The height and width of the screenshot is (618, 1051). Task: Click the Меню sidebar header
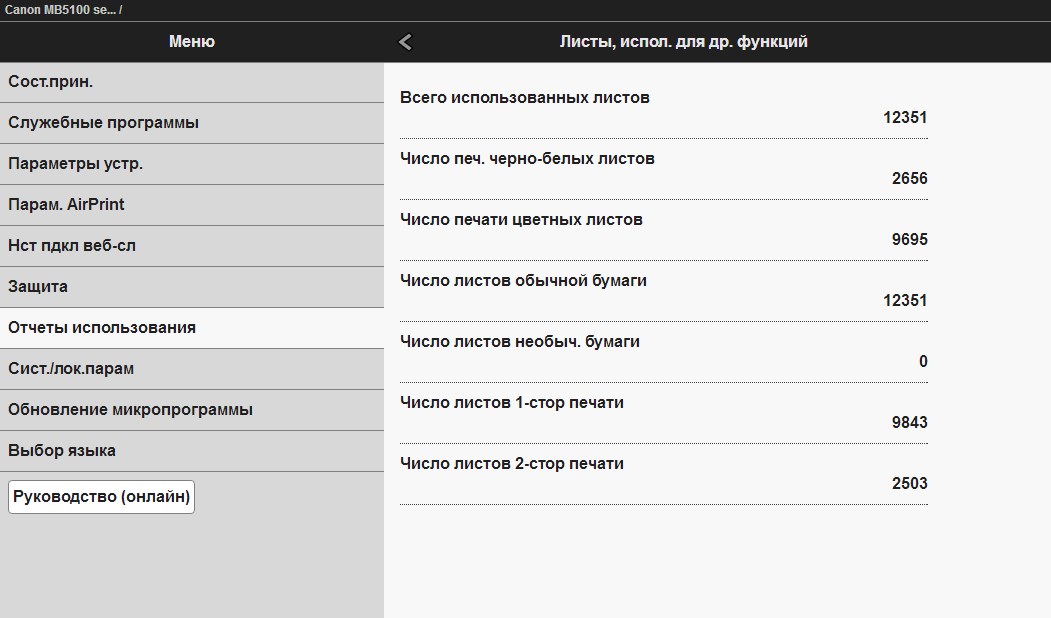click(191, 42)
